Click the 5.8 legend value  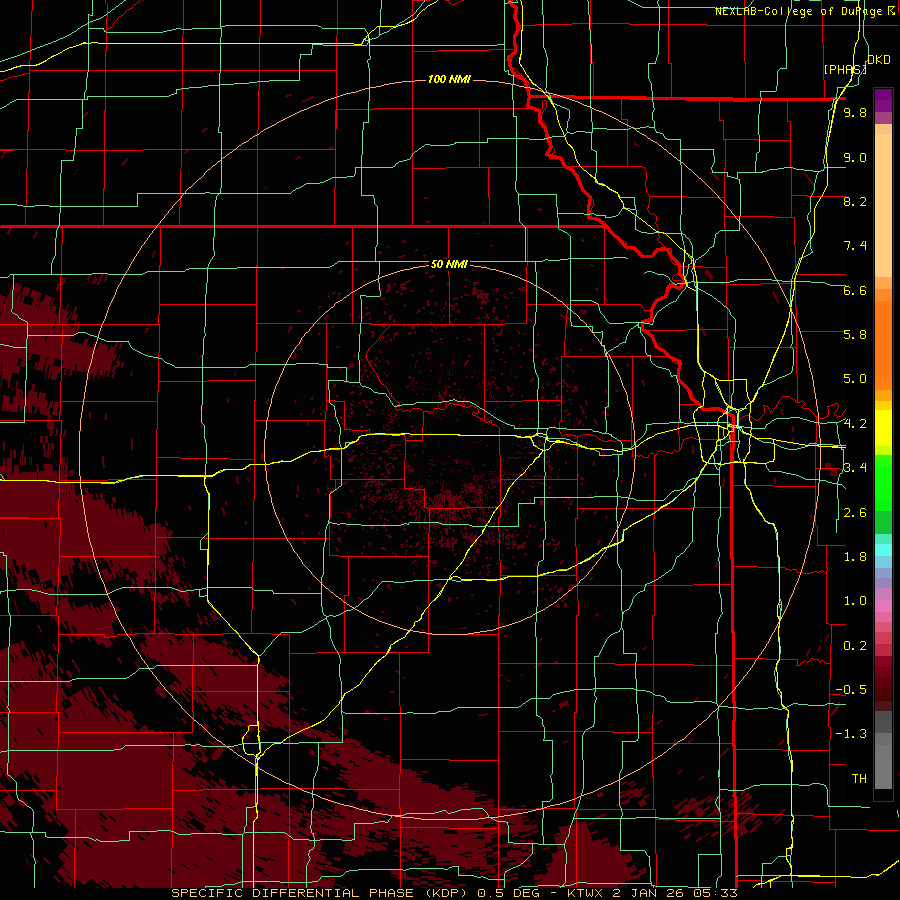855,335
